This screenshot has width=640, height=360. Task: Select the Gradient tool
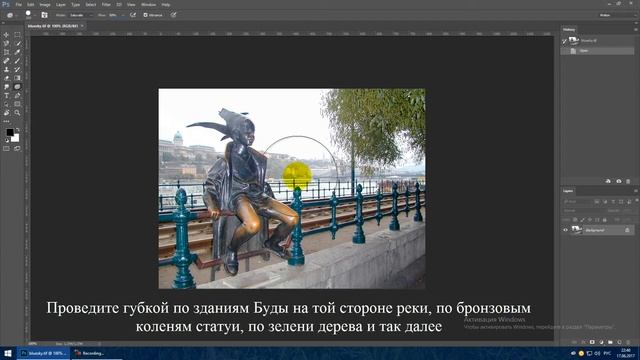point(17,78)
